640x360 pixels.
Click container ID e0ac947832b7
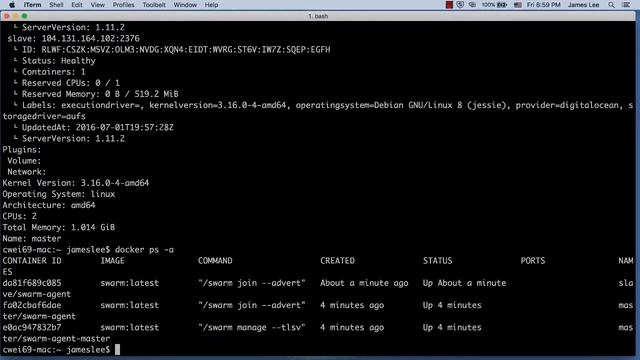(x=32, y=327)
